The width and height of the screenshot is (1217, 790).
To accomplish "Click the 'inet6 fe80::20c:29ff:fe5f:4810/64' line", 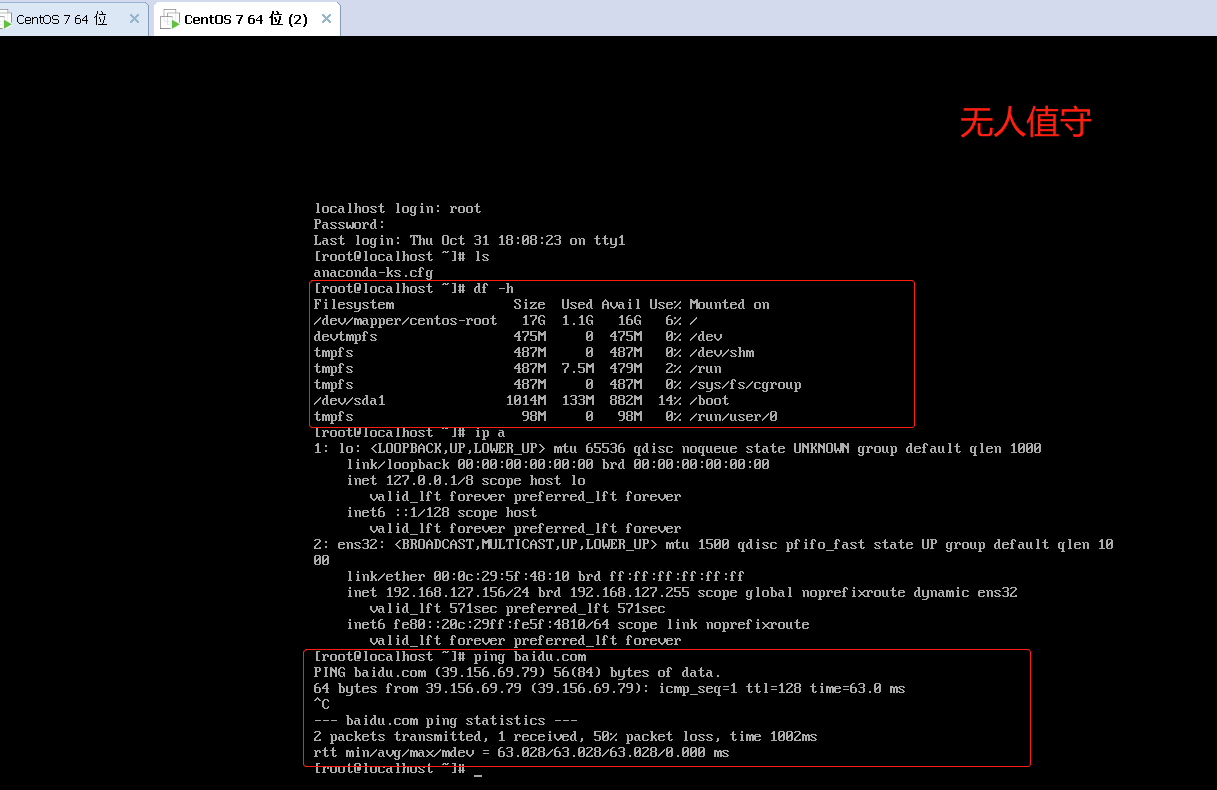I will (x=578, y=624).
